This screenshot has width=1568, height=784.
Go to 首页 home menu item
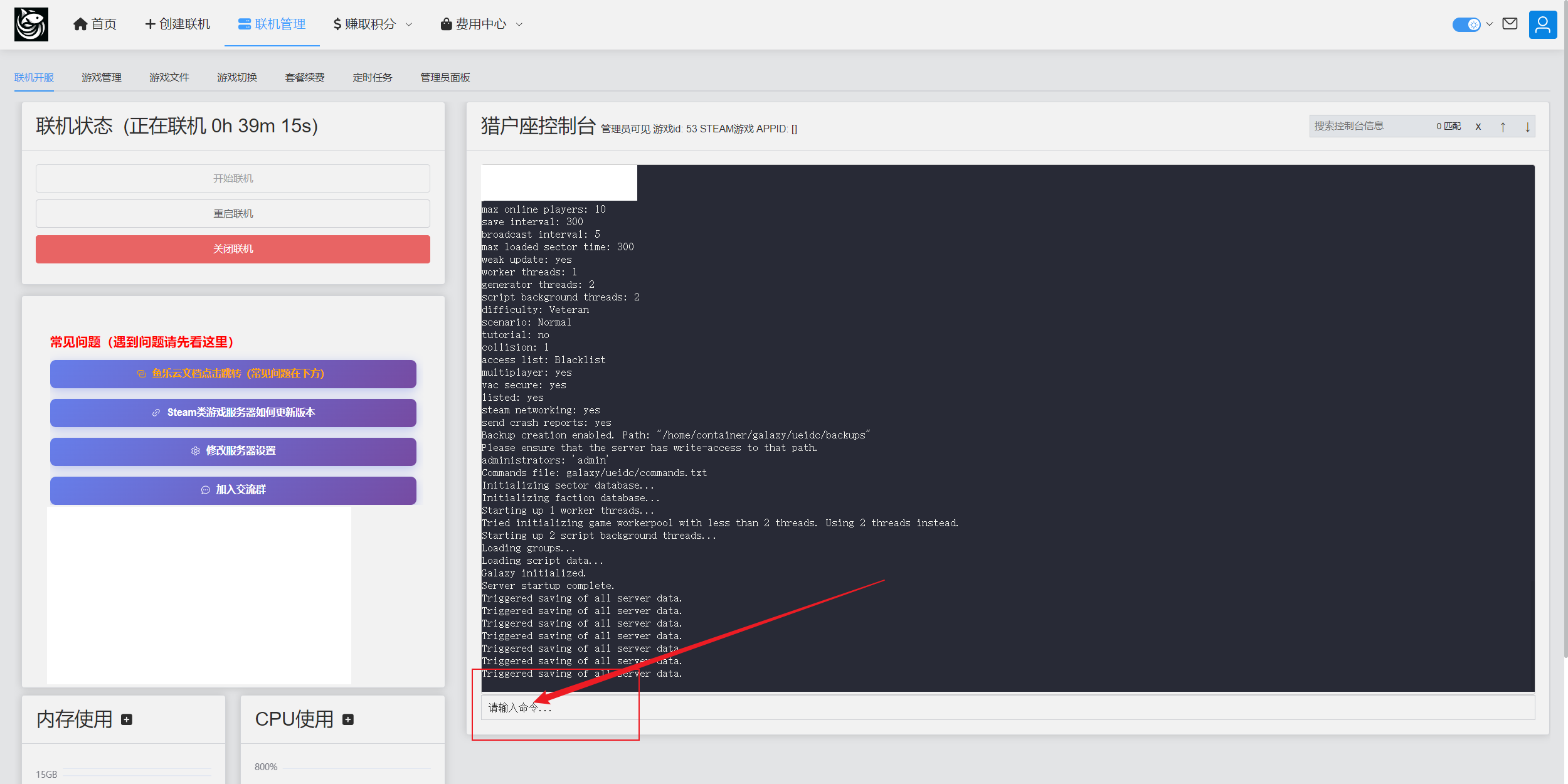click(95, 24)
